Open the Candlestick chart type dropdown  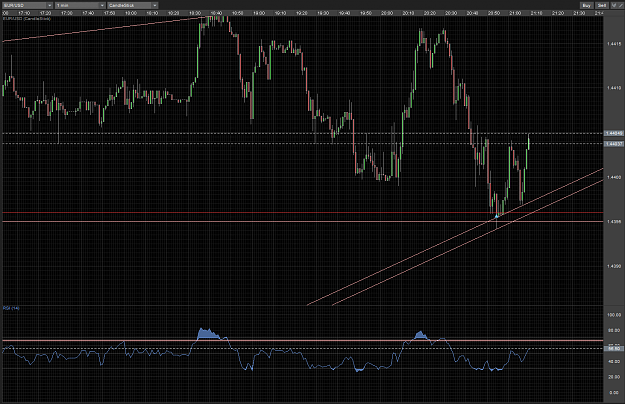133,5
